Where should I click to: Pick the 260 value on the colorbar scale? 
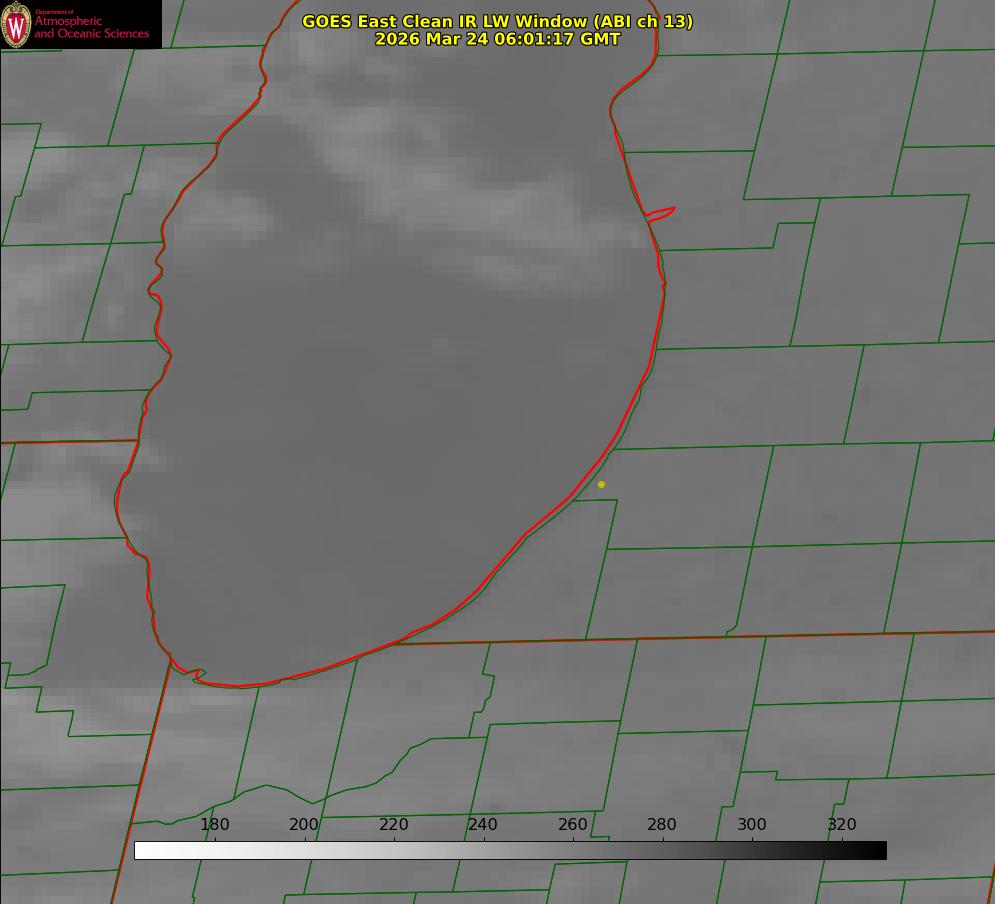pos(573,824)
